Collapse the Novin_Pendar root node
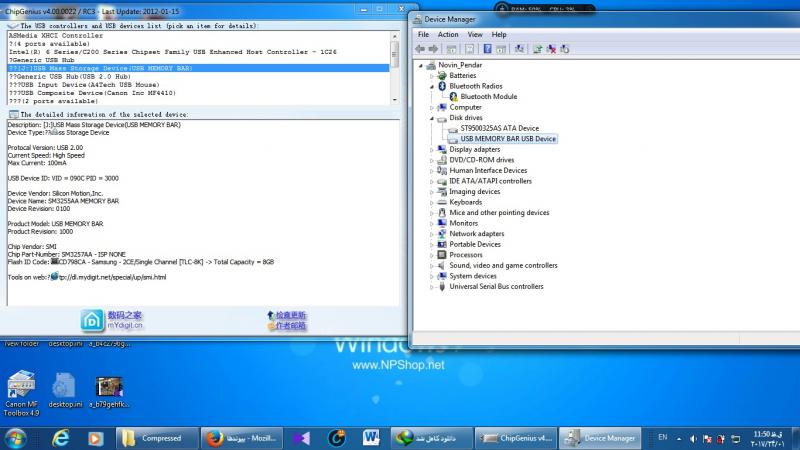The image size is (800, 450). point(421,65)
